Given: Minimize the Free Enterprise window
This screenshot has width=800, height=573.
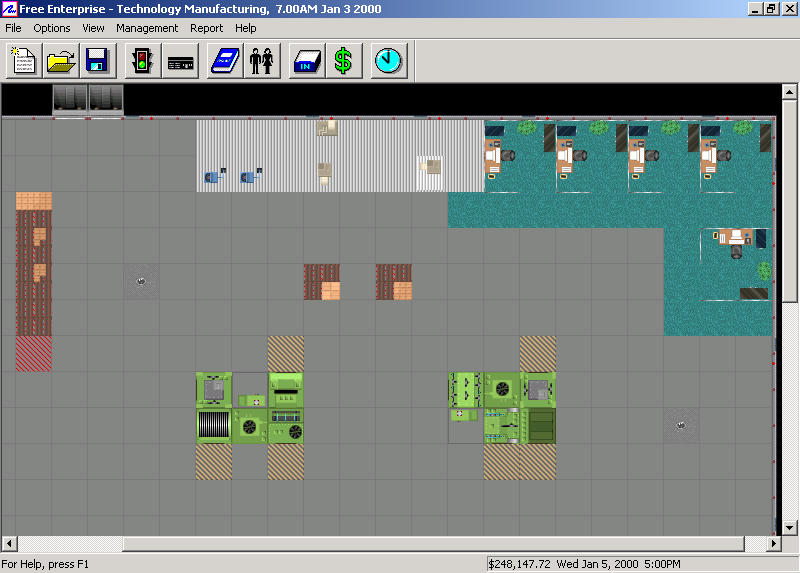Looking at the screenshot, I should click(x=755, y=9).
